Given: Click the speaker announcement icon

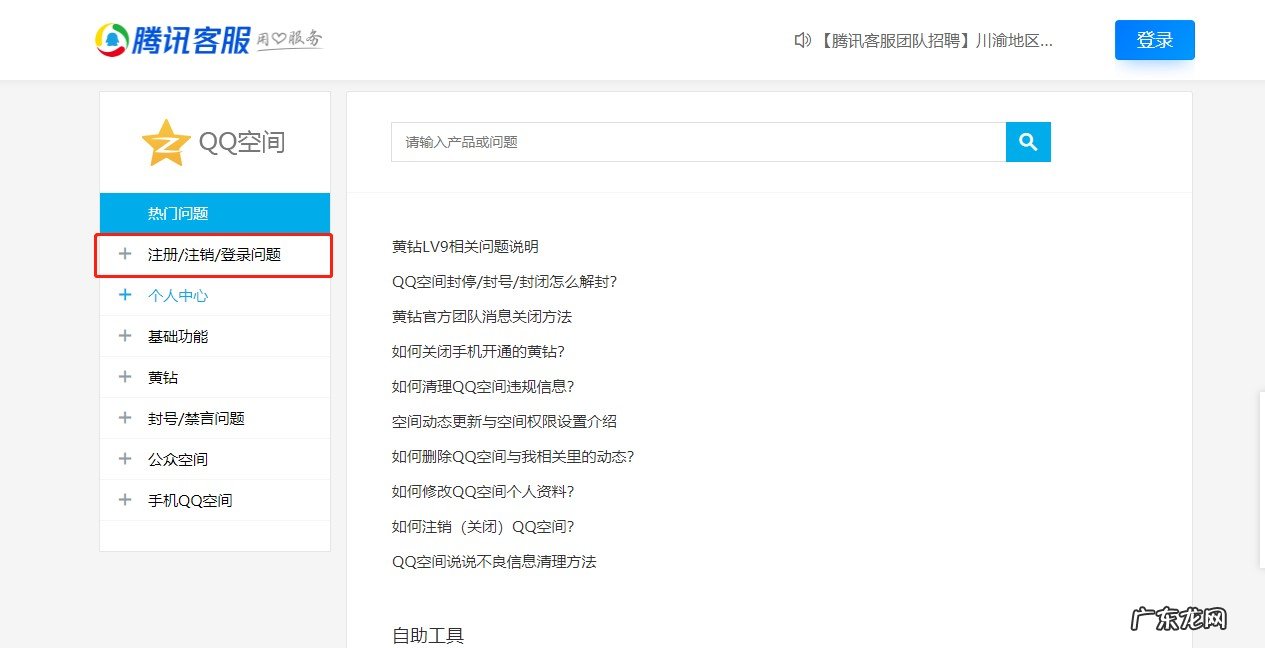Looking at the screenshot, I should (802, 40).
